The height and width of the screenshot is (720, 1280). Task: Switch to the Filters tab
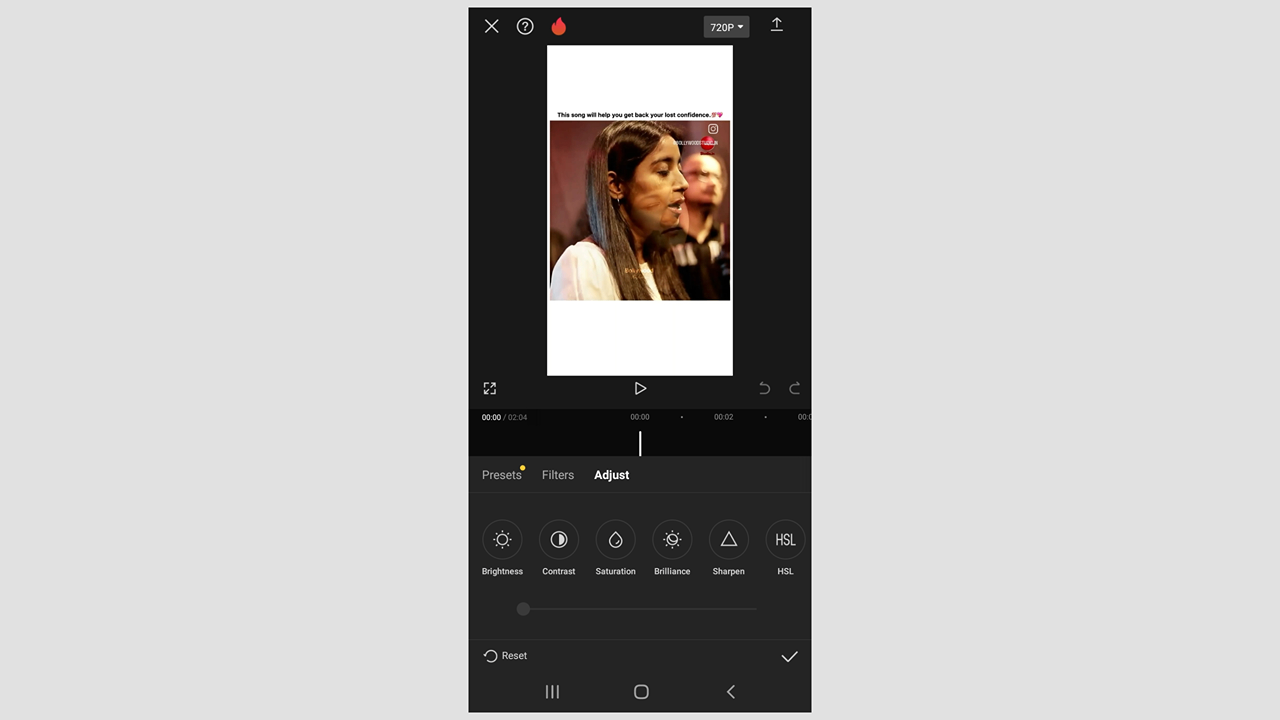coord(557,475)
